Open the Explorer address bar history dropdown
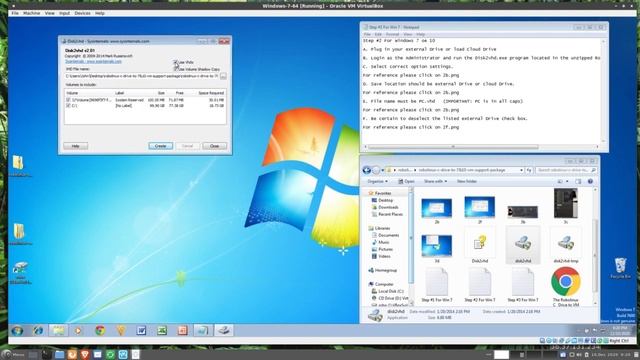This screenshot has height=360, width=640. click(x=521, y=170)
